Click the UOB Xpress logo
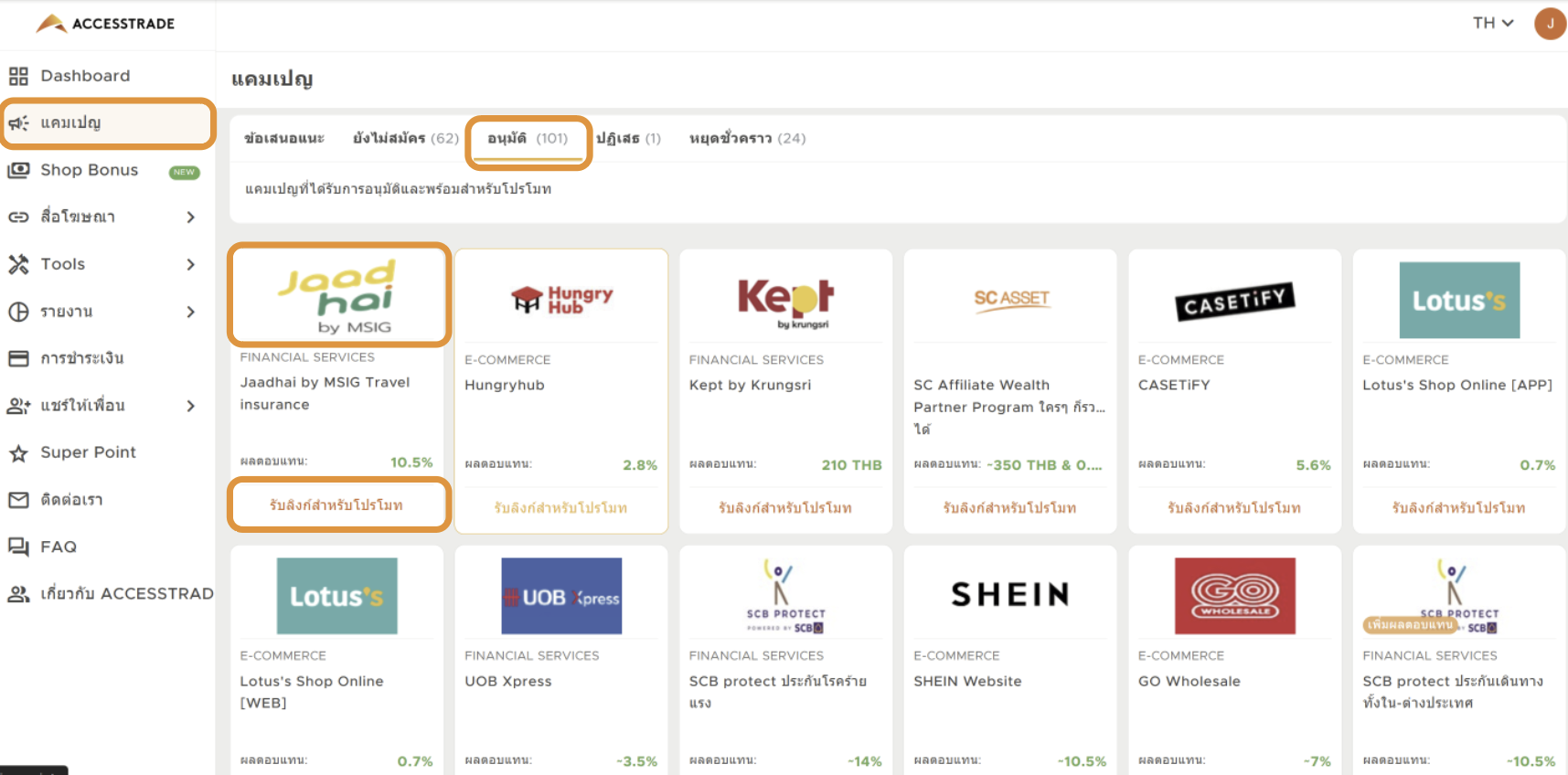The image size is (1568, 775). (561, 596)
